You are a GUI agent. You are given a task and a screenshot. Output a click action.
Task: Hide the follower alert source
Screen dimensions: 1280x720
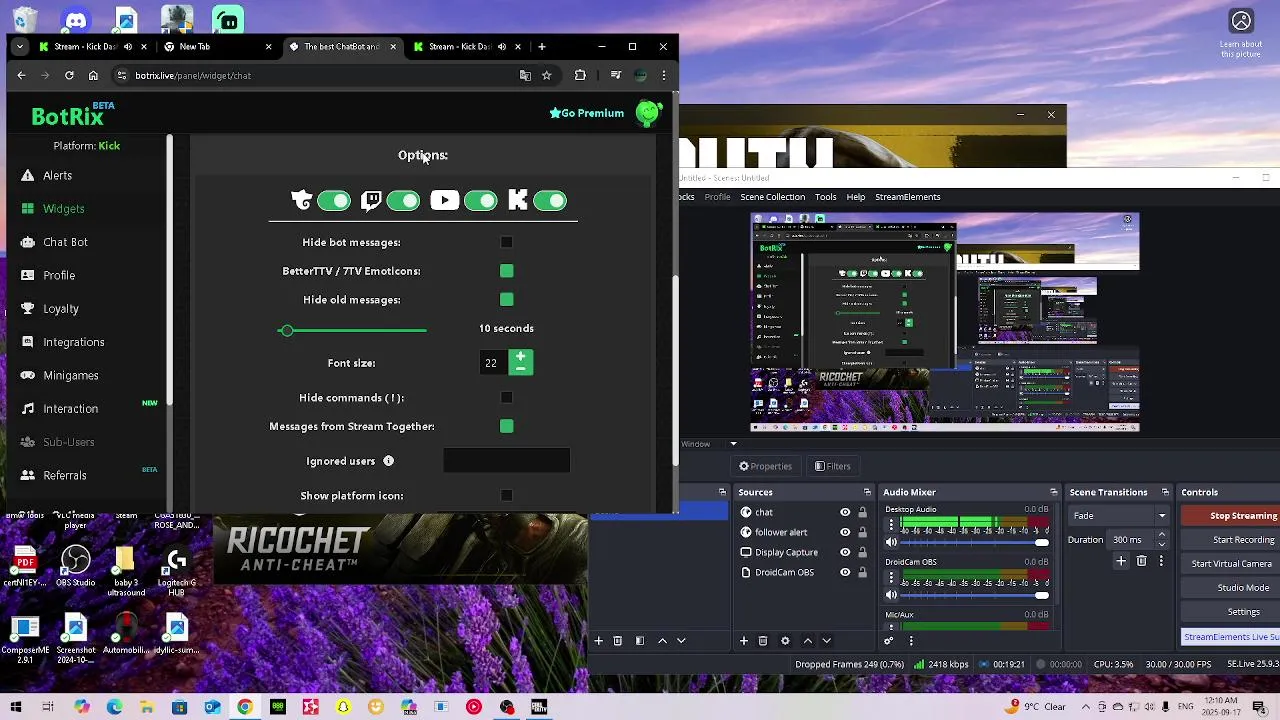(x=845, y=532)
